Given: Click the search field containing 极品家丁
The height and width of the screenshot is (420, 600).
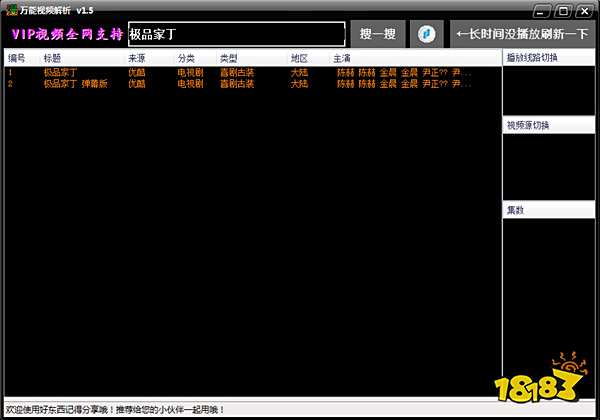Looking at the screenshot, I should 235,34.
